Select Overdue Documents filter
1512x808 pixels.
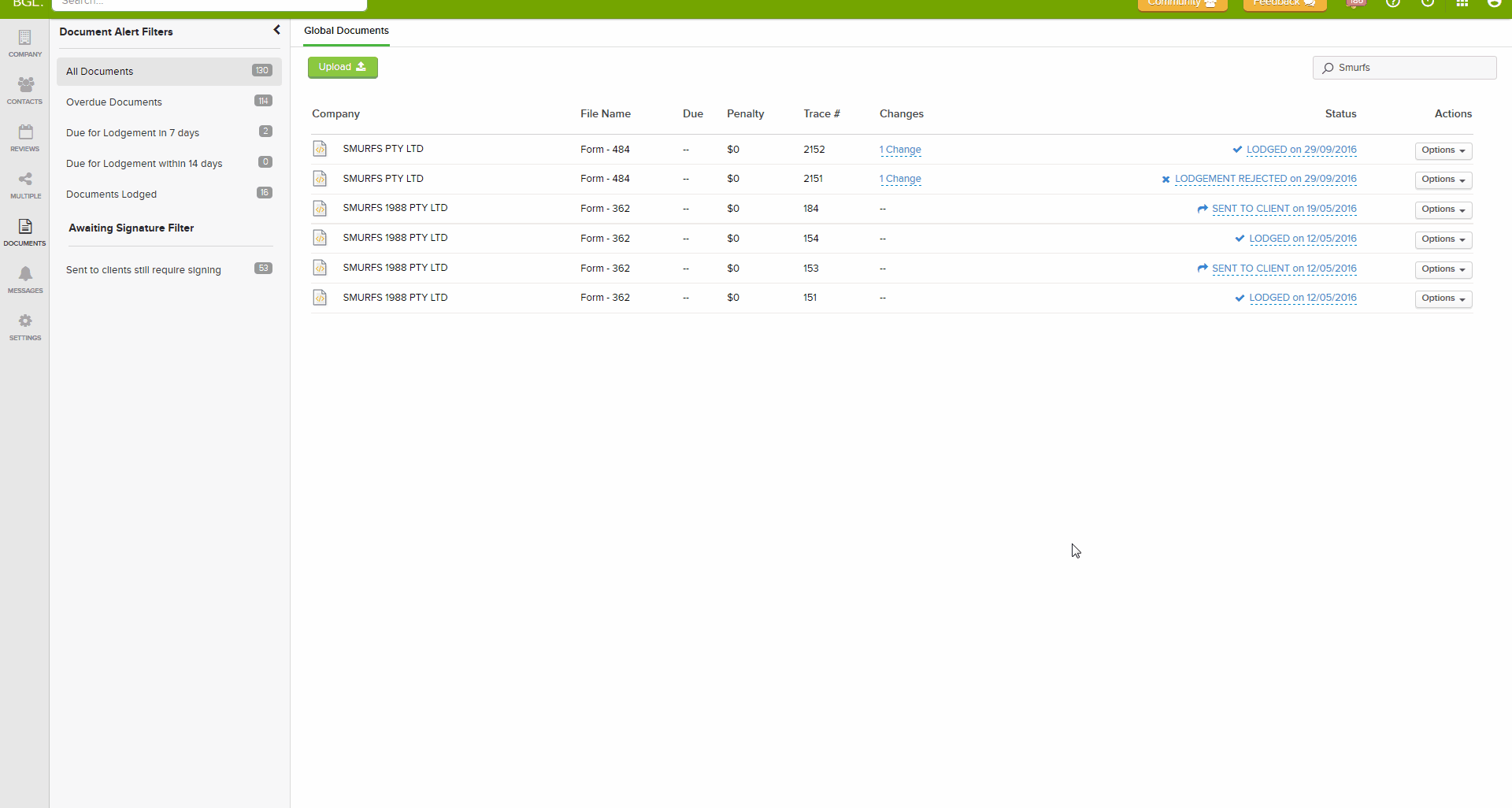pyautogui.click(x=114, y=102)
